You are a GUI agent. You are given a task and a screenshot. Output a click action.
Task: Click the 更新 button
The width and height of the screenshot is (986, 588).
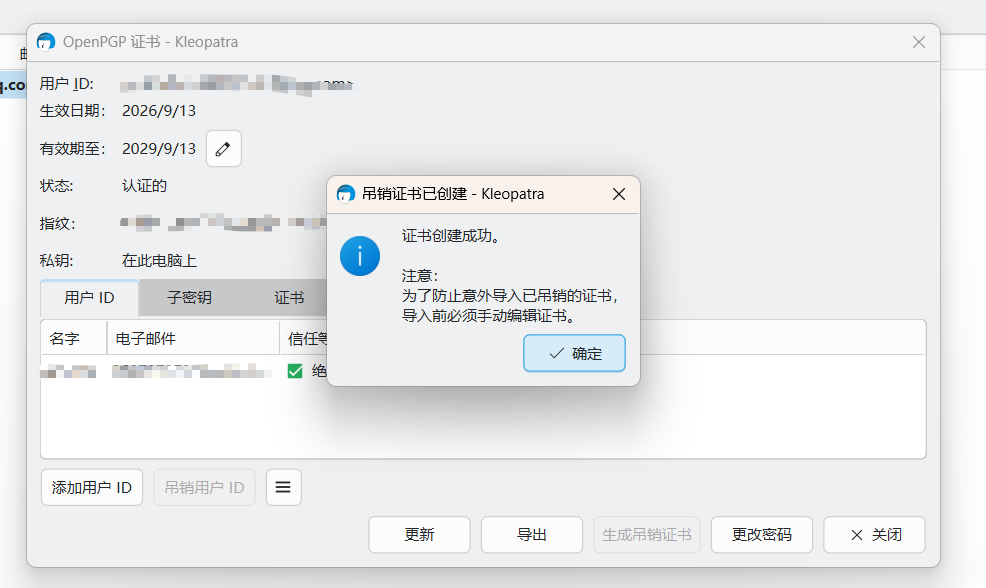(419, 535)
